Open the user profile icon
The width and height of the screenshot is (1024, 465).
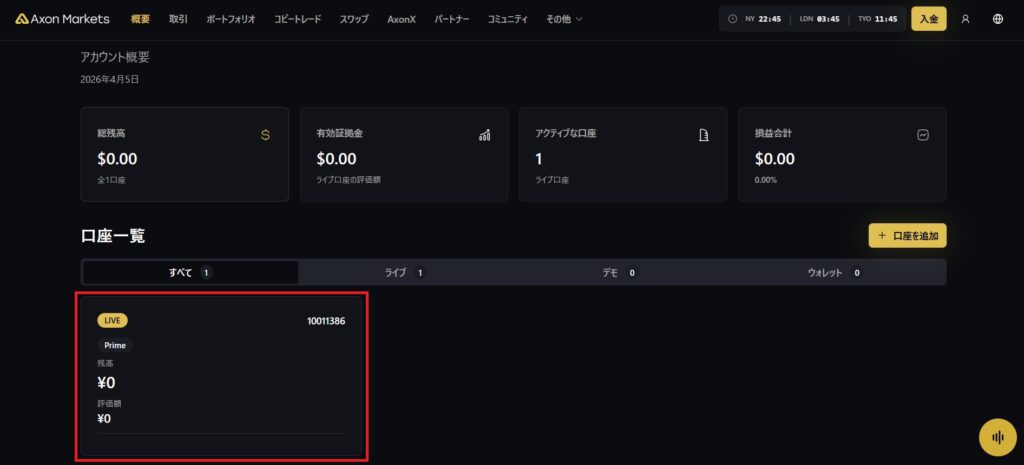(965, 19)
